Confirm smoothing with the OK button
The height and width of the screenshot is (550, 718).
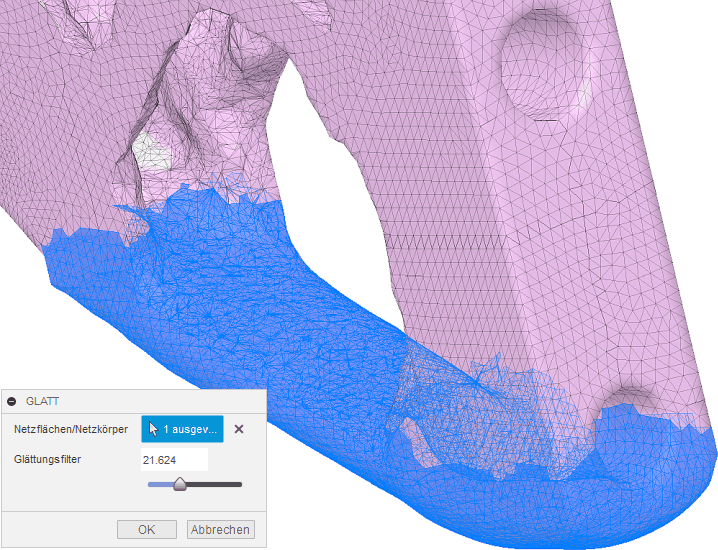(x=147, y=529)
